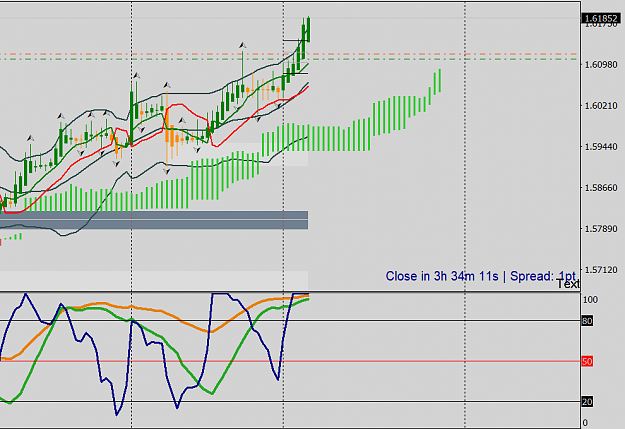Click the red oscillator level 50 label
The height and width of the screenshot is (429, 625).
[x=587, y=362]
